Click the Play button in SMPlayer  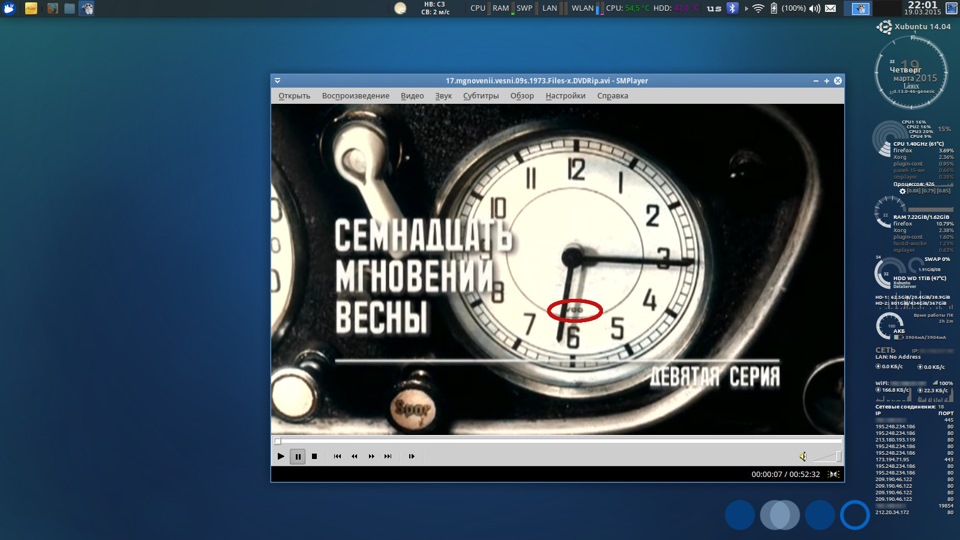280,456
